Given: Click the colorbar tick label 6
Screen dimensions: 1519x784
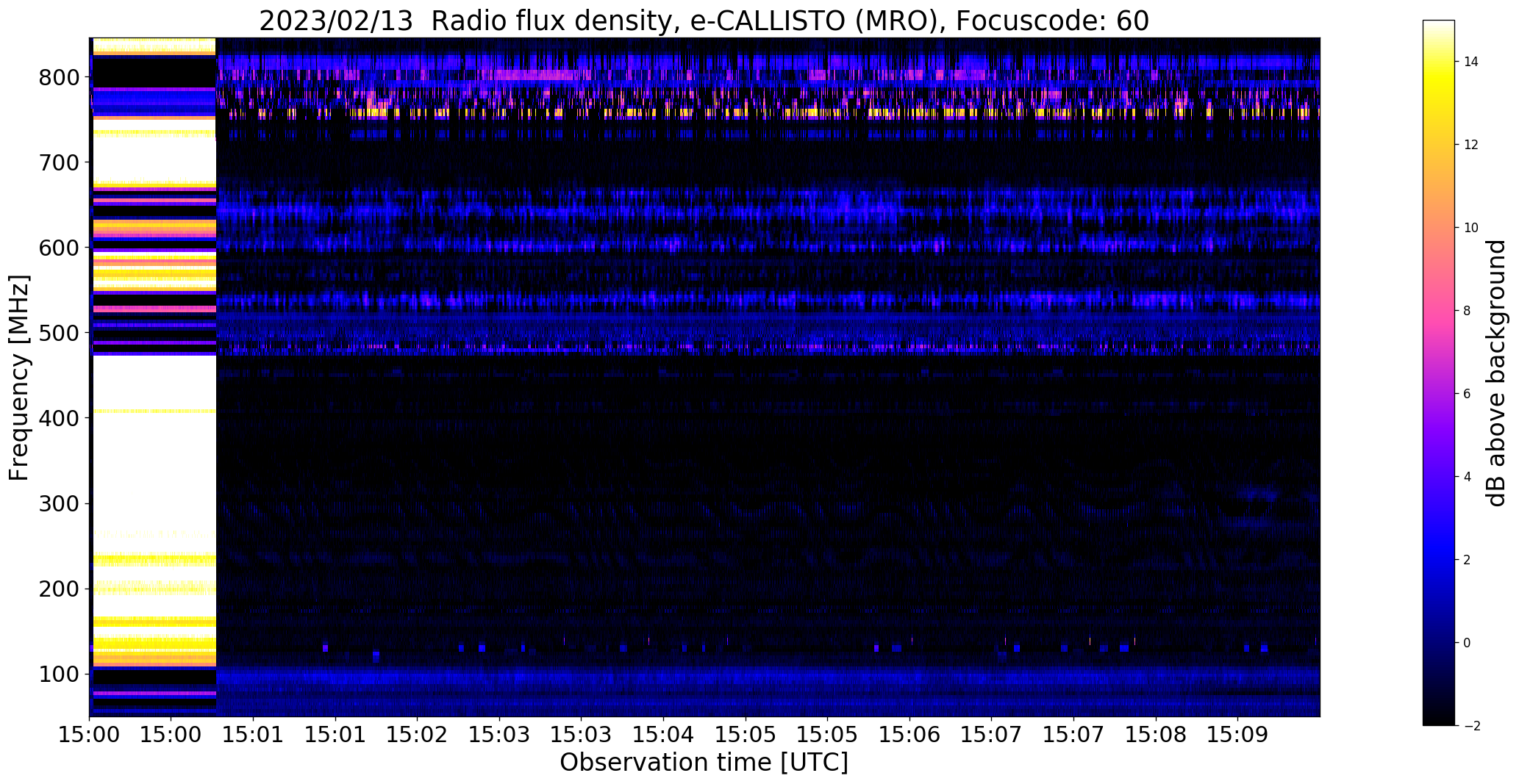Looking at the screenshot, I should (1467, 394).
